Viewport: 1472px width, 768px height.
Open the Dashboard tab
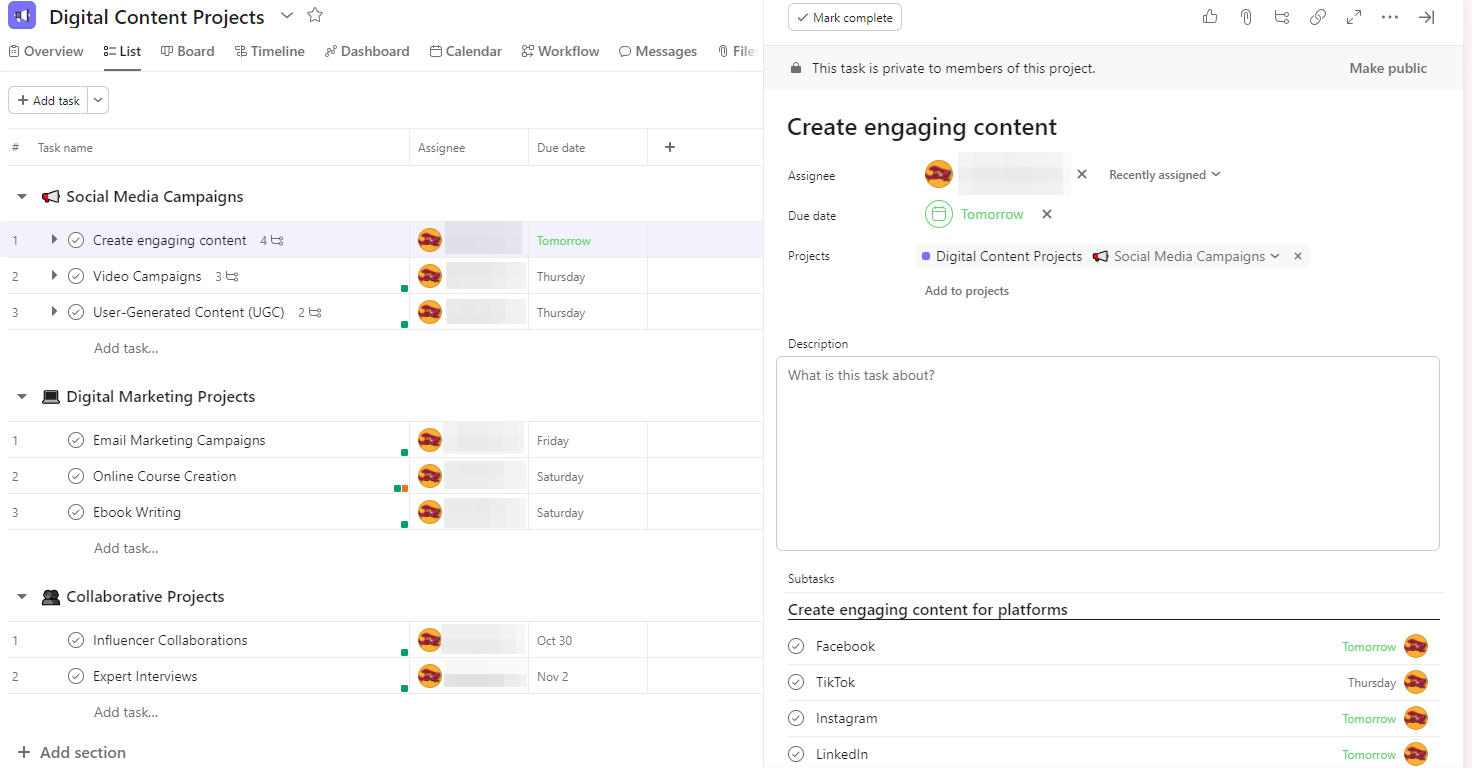tap(367, 51)
